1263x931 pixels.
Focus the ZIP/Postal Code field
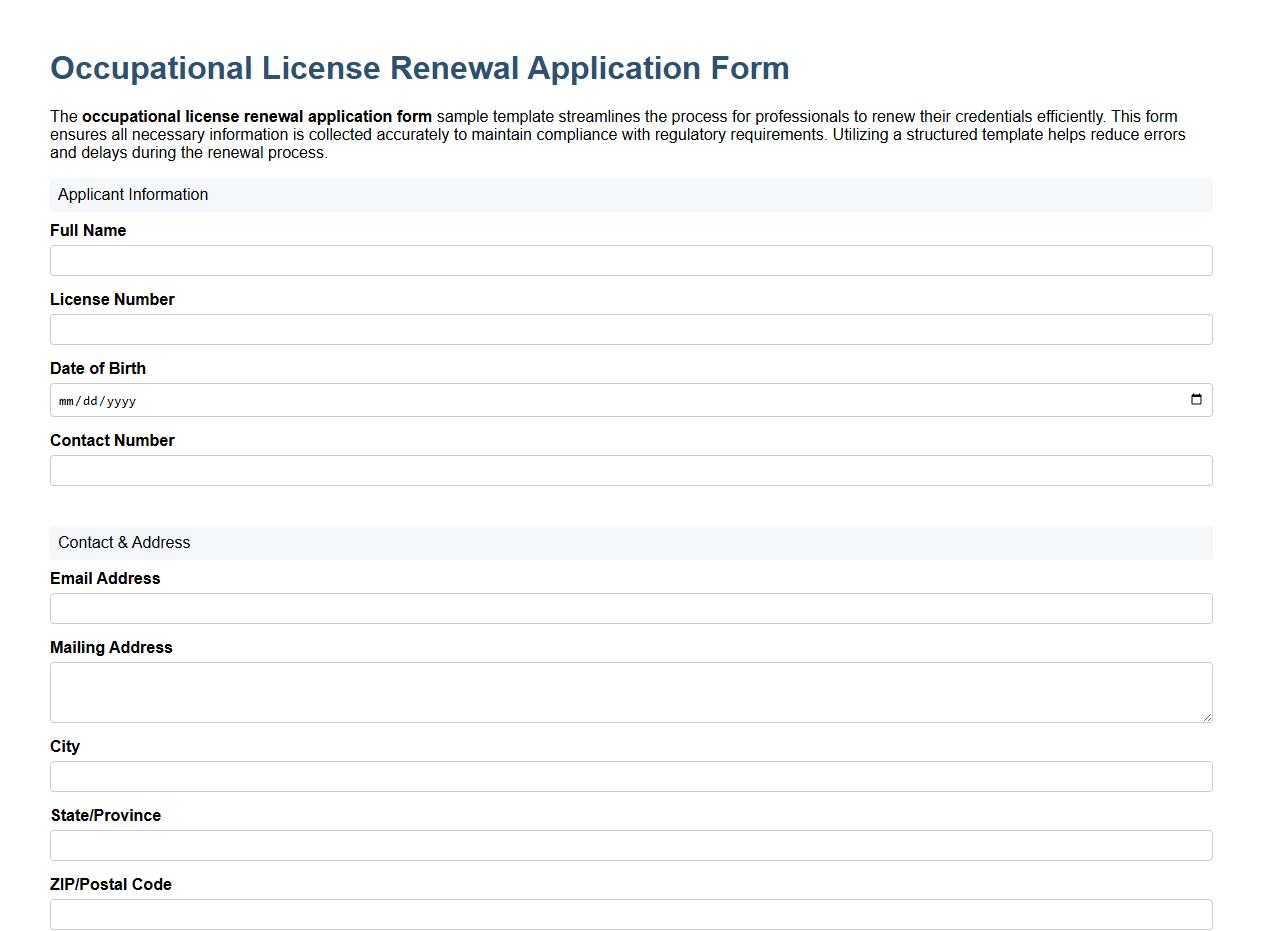click(631, 914)
